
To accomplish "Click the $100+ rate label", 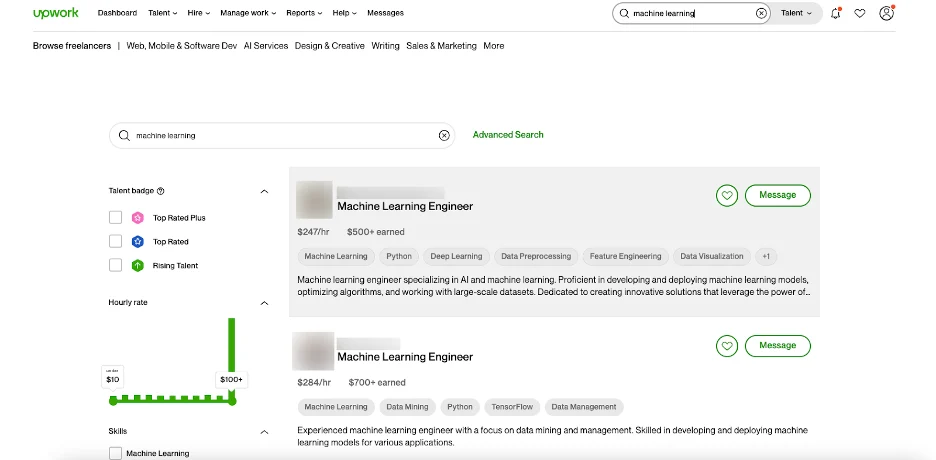I will pos(231,379).
